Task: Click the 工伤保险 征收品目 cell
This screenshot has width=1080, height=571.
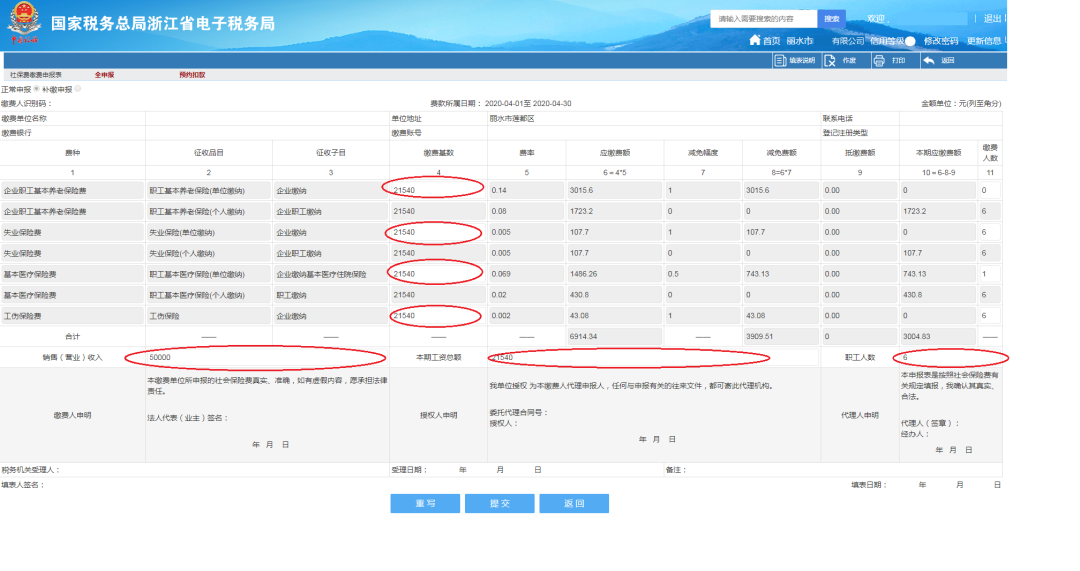Action: tap(209, 316)
